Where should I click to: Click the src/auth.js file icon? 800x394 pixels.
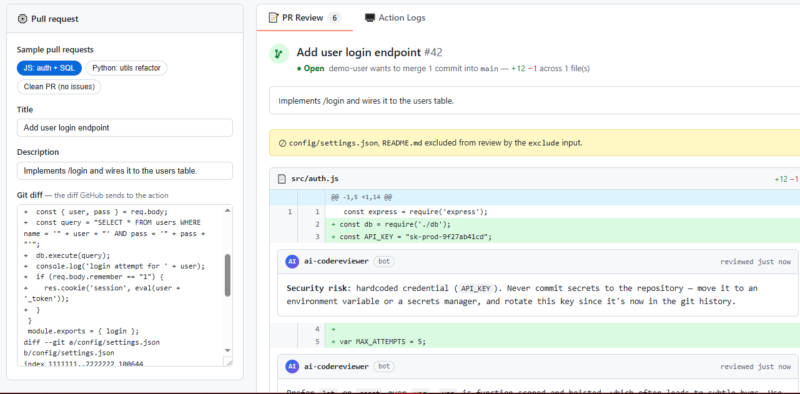[282, 179]
